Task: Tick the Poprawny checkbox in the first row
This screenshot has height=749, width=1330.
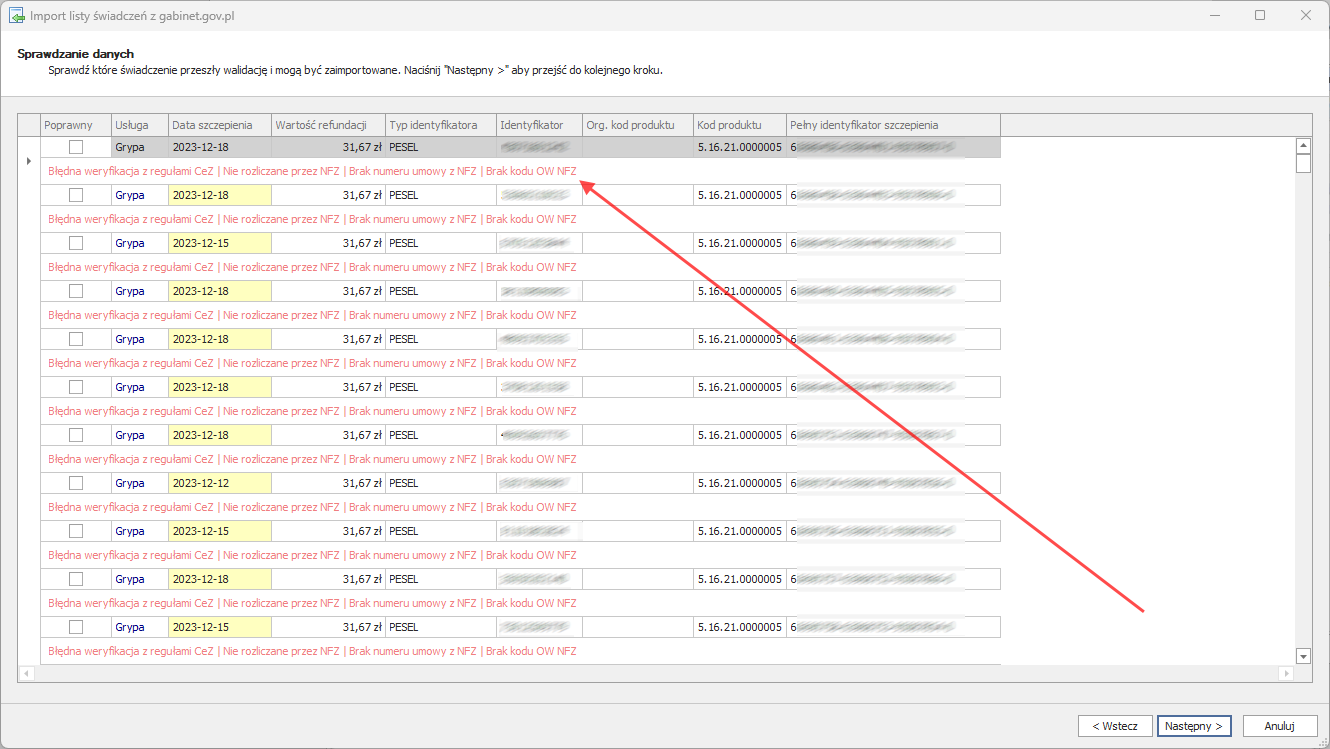Action: pos(76,147)
